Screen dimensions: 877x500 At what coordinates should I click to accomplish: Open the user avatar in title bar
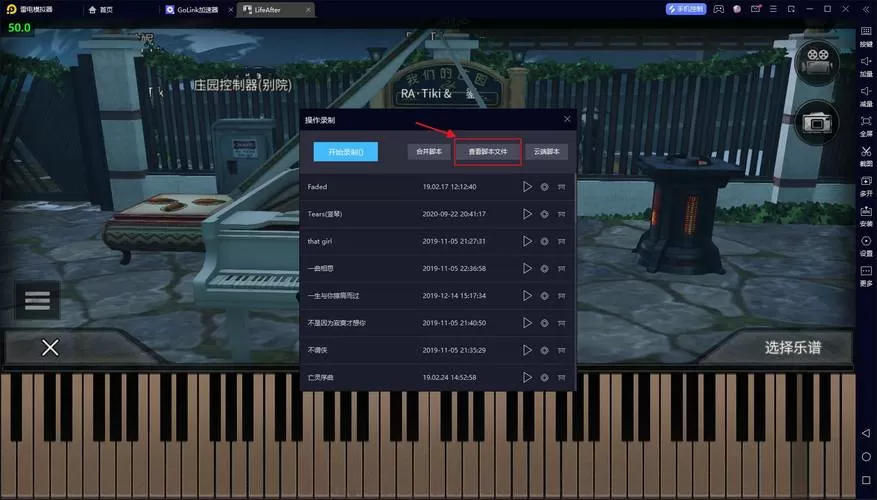pyautogui.click(x=737, y=9)
